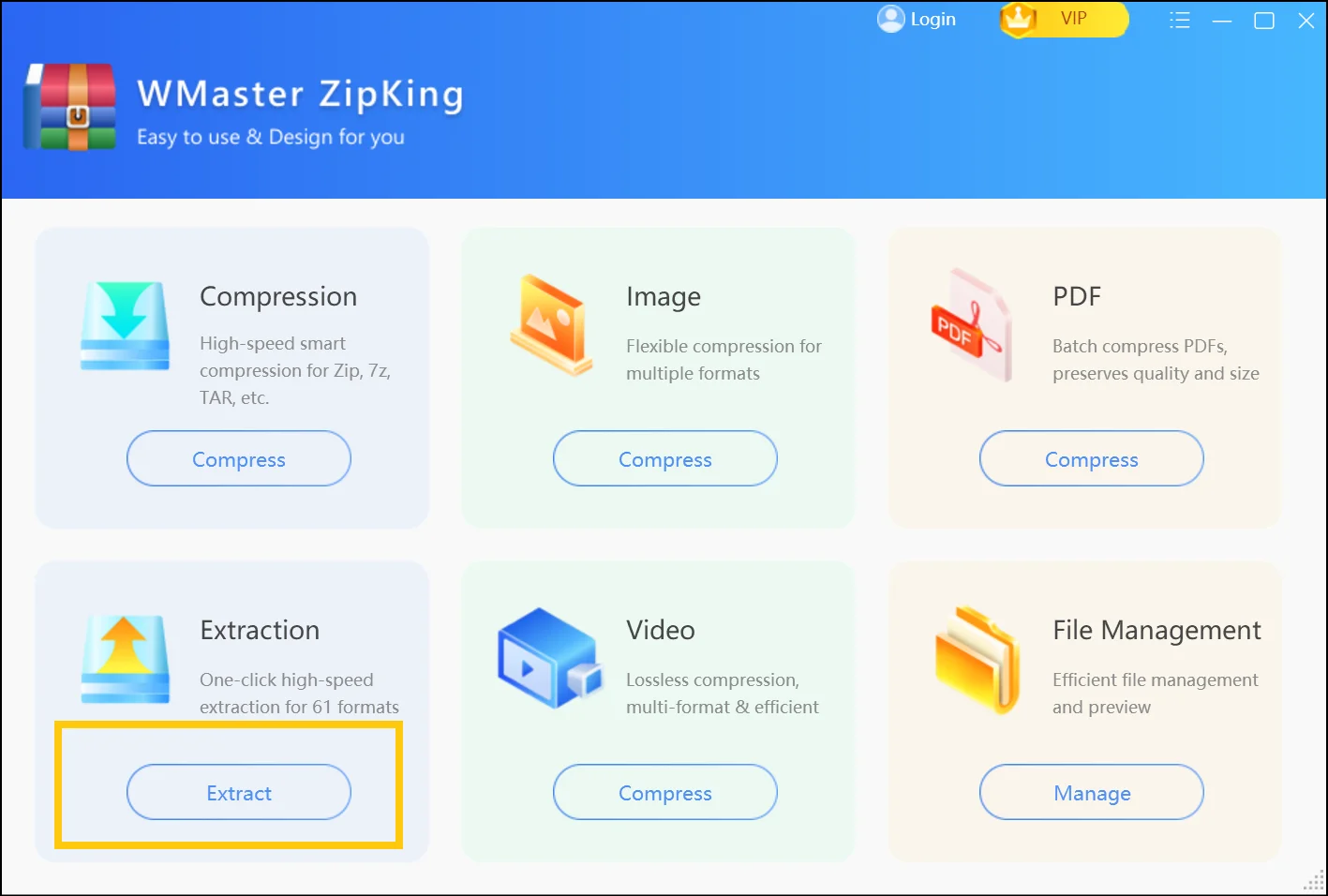Click the PDF document icon
Viewport: 1328px width, 896px height.
pos(971,324)
